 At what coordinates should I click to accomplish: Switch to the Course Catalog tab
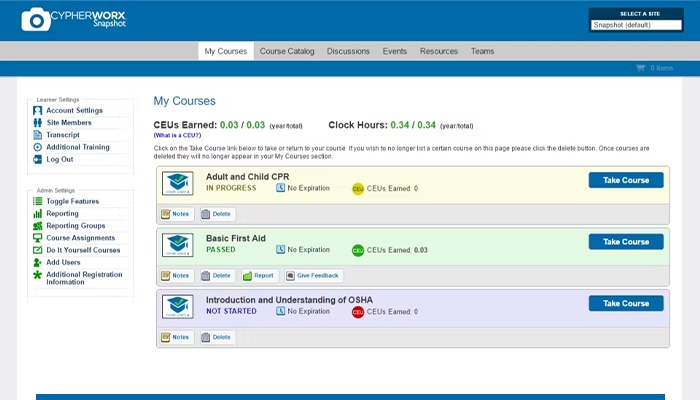coord(287,51)
